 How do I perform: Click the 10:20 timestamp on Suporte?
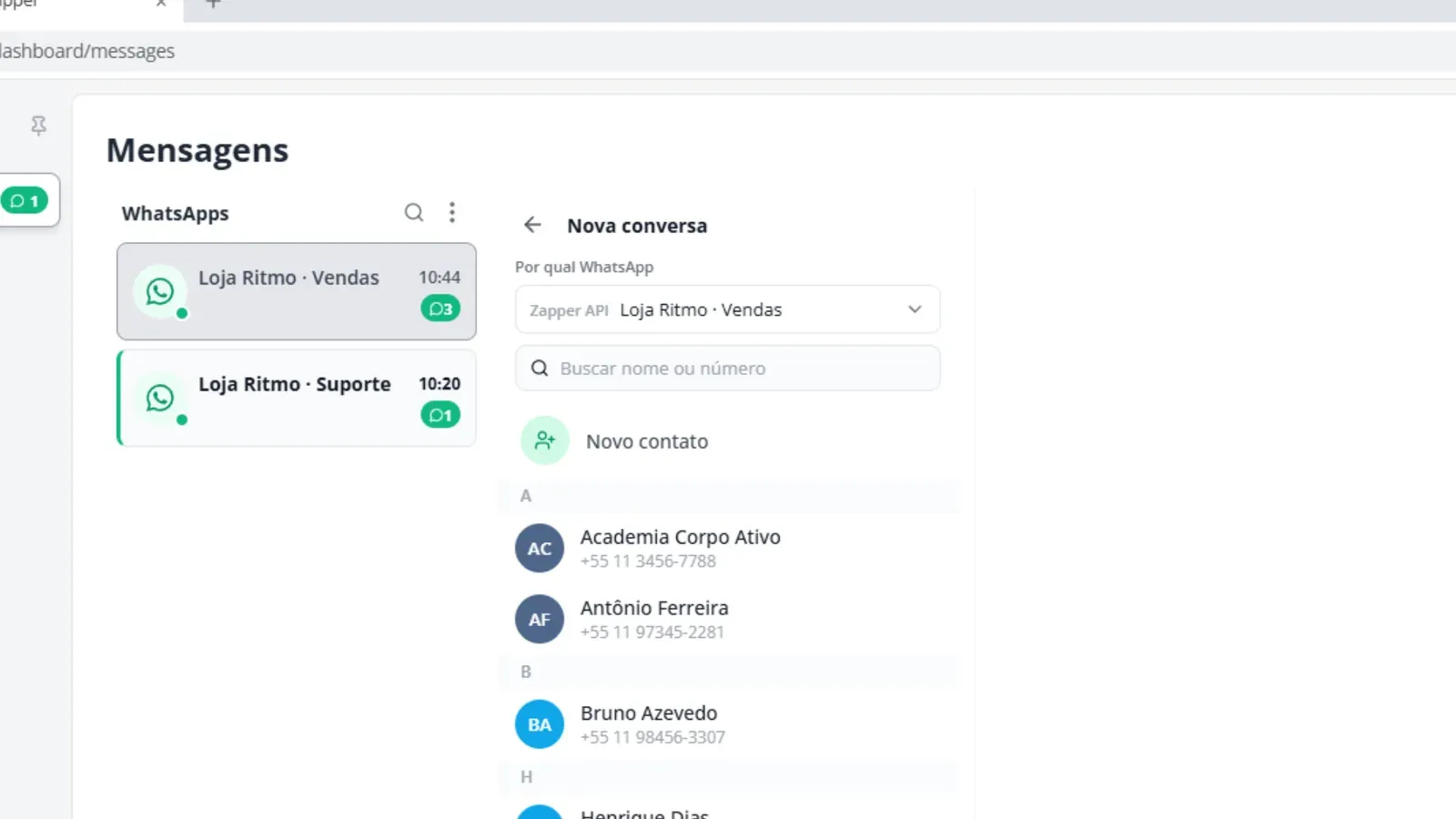440,383
